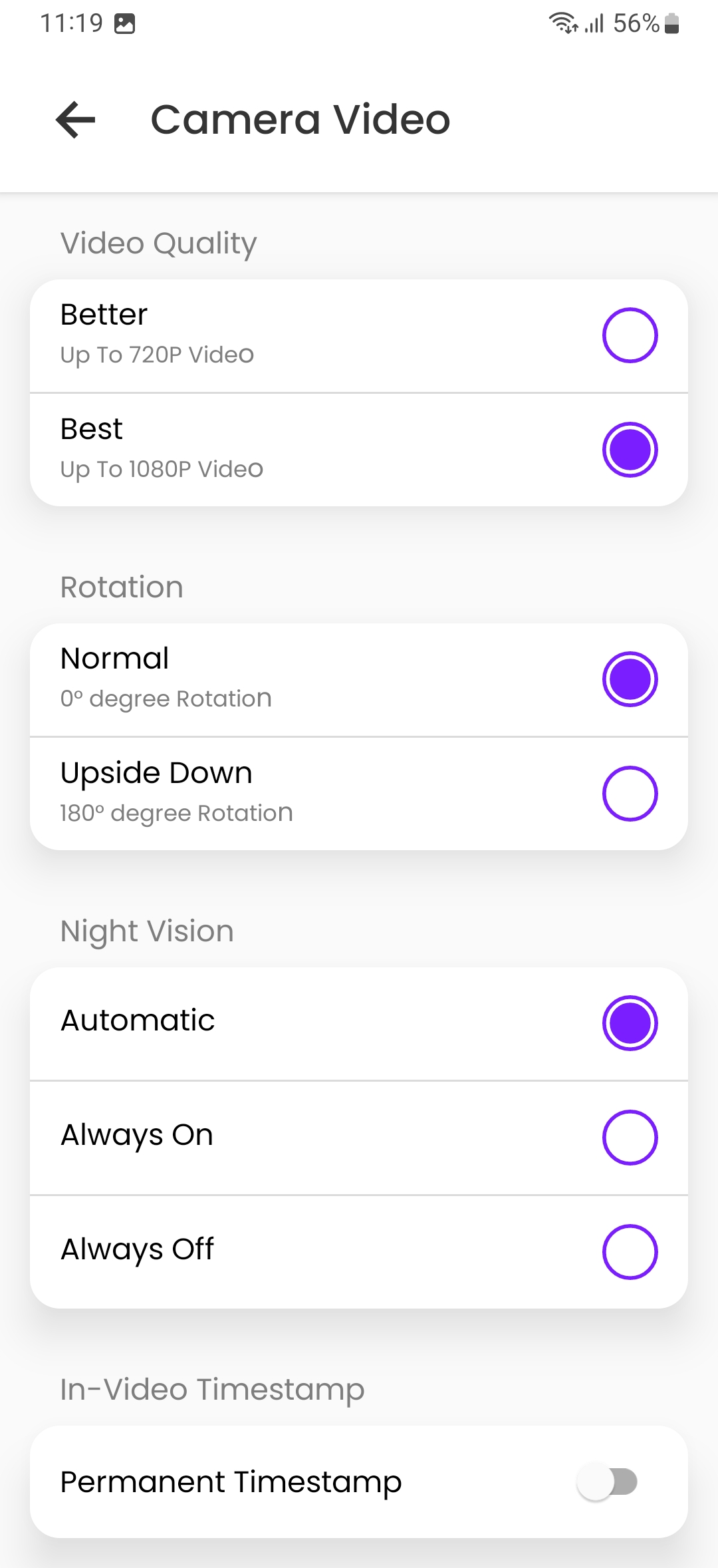Tap the Permanent Timestamp label

tap(231, 1482)
